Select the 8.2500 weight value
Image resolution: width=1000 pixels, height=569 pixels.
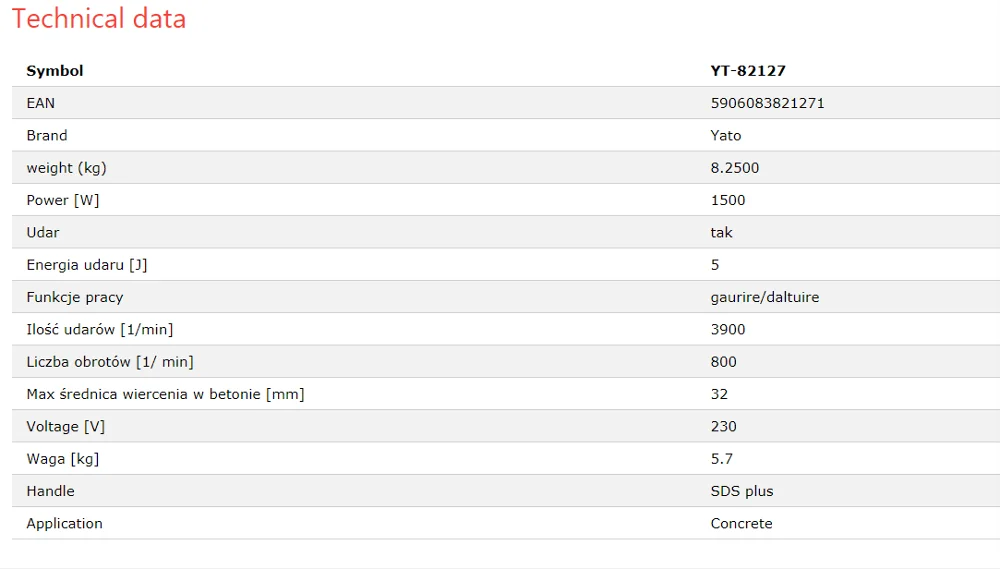(x=735, y=168)
